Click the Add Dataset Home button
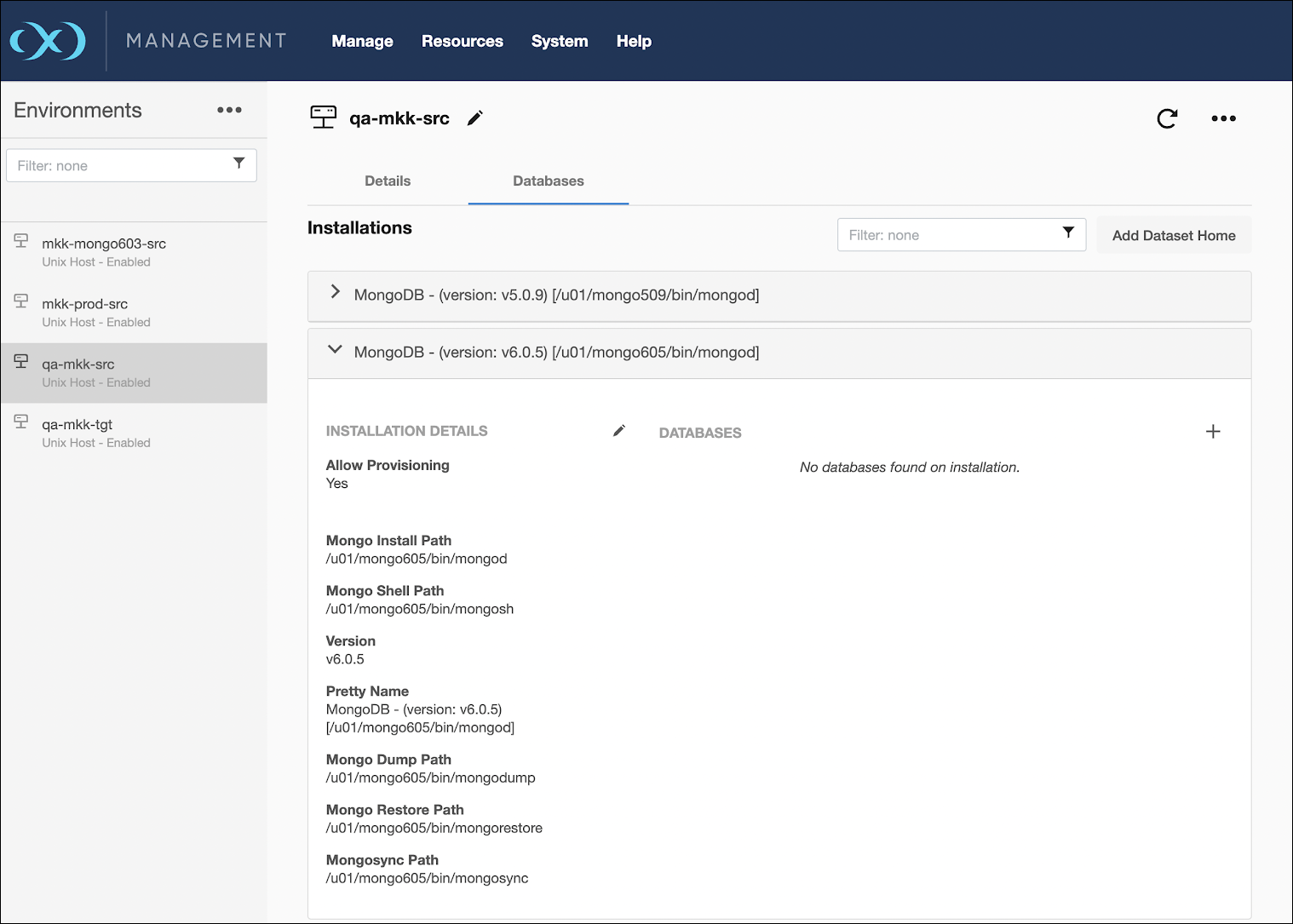 (x=1173, y=236)
